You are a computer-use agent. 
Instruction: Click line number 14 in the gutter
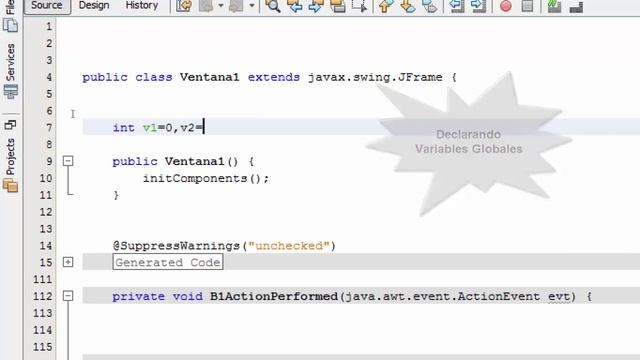click(46, 246)
